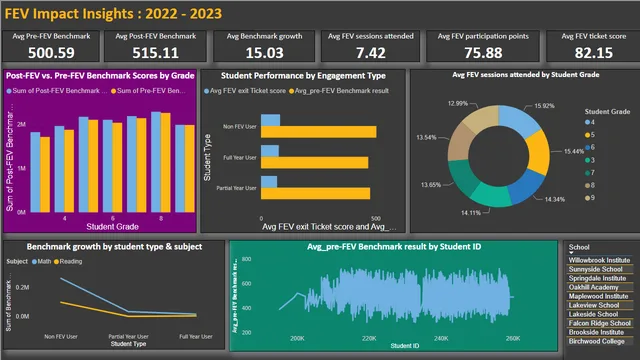Image resolution: width=640 pixels, height=360 pixels.
Task: Select the Avg FEV ticket score card
Action: tap(593, 46)
